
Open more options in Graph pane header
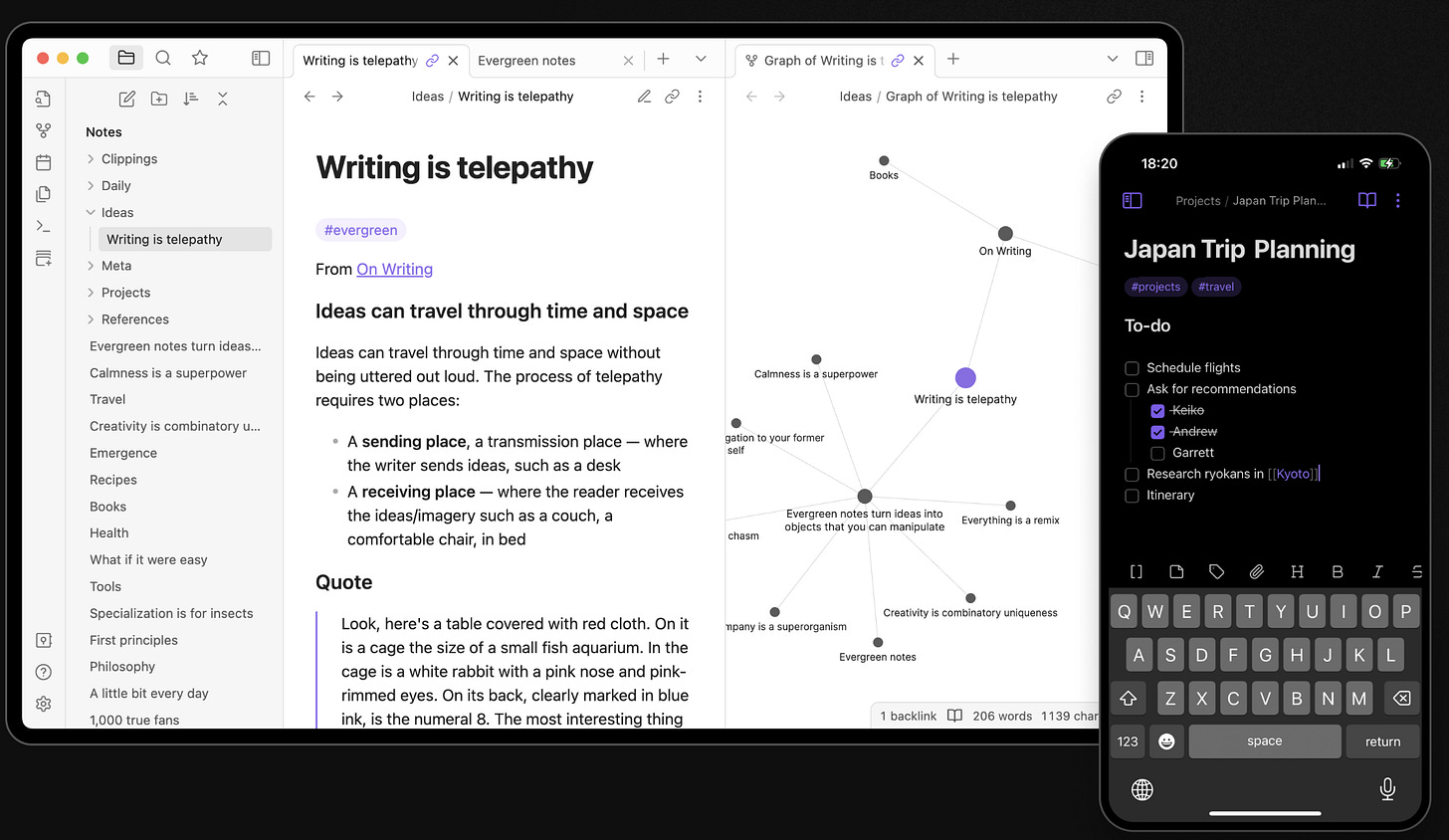[x=1141, y=97]
